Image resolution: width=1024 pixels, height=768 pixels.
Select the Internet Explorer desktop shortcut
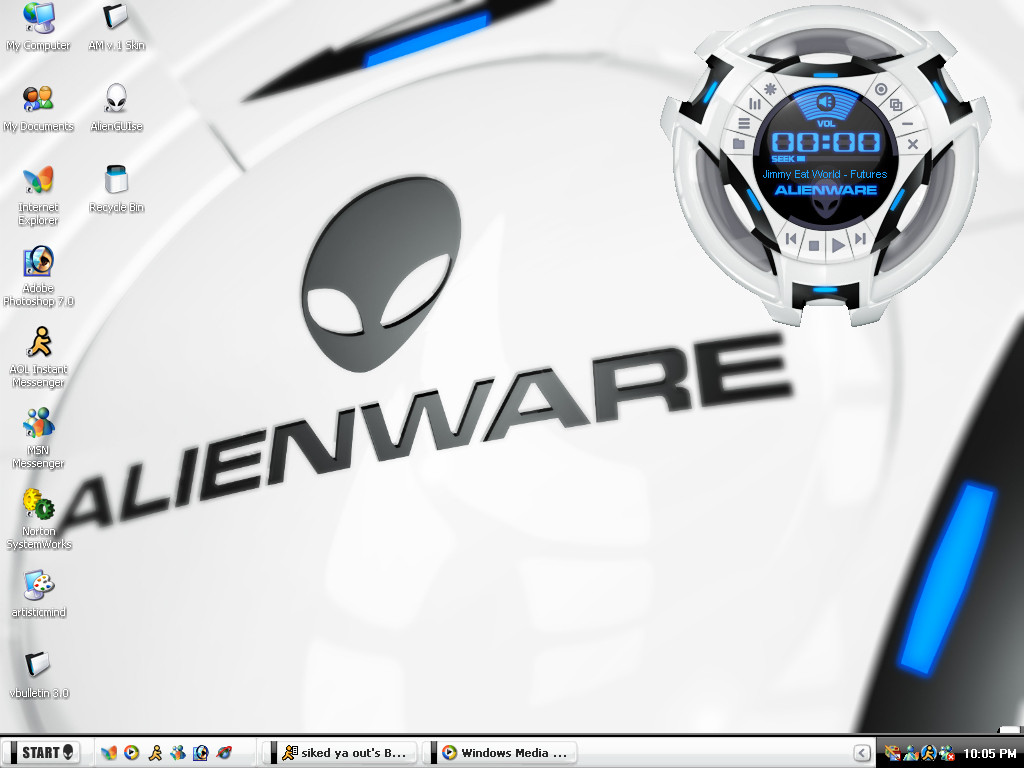coord(38,196)
